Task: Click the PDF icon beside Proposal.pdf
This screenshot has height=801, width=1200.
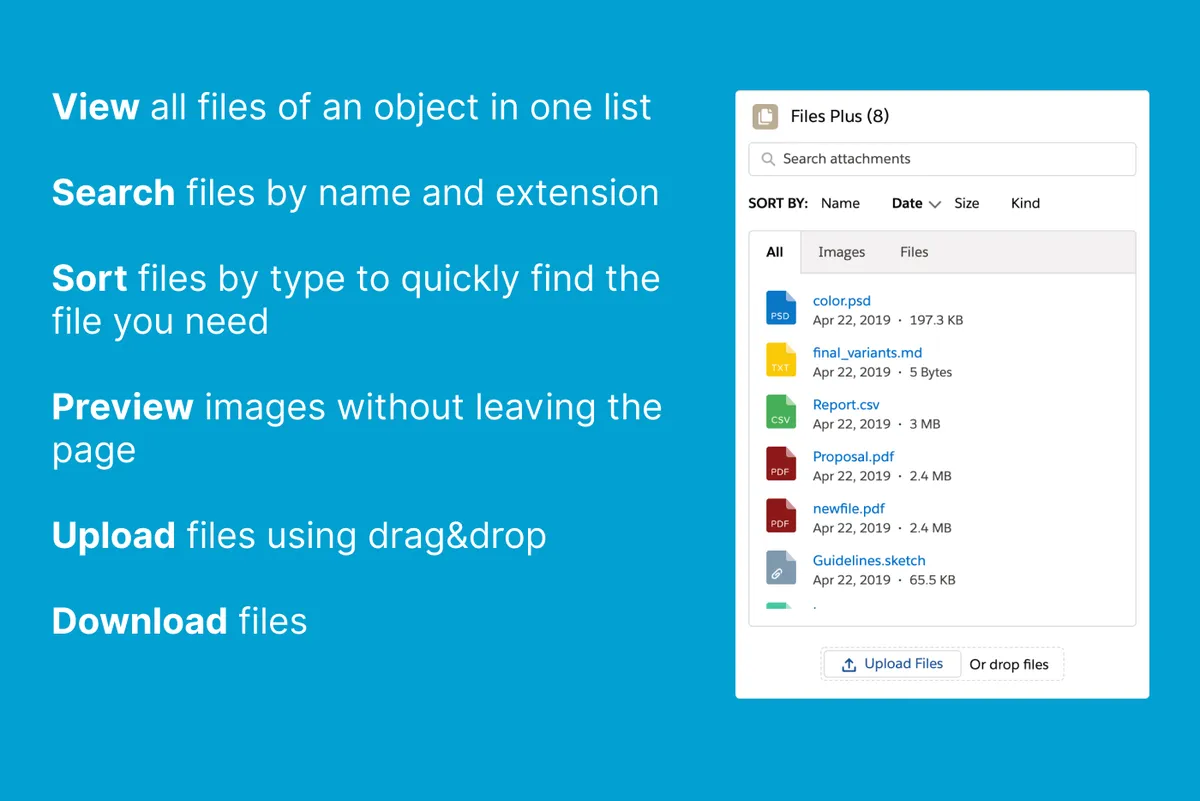Action: click(781, 464)
